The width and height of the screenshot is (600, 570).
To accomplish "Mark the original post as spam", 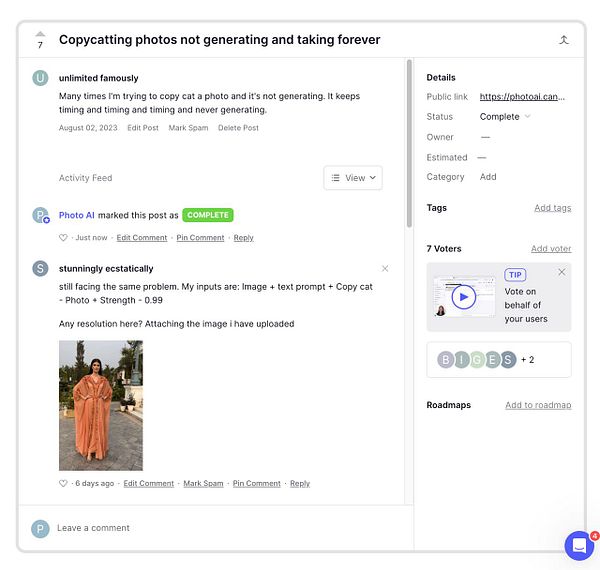I will pos(188,128).
